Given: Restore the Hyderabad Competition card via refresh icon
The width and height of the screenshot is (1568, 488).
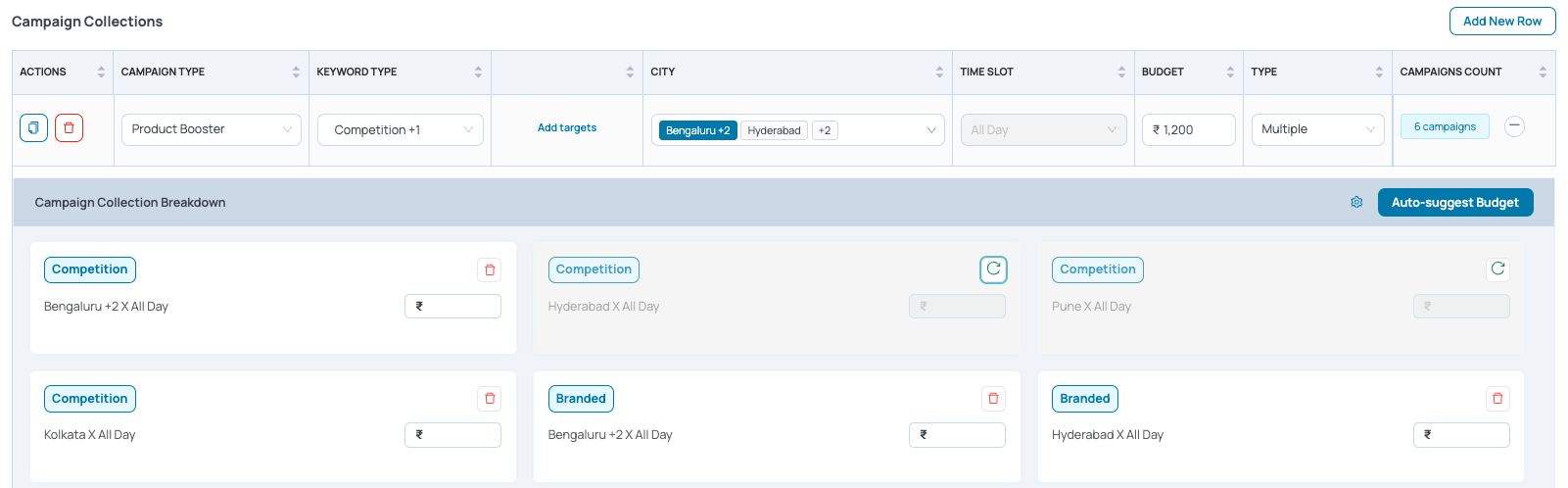Looking at the screenshot, I should pyautogui.click(x=993, y=269).
